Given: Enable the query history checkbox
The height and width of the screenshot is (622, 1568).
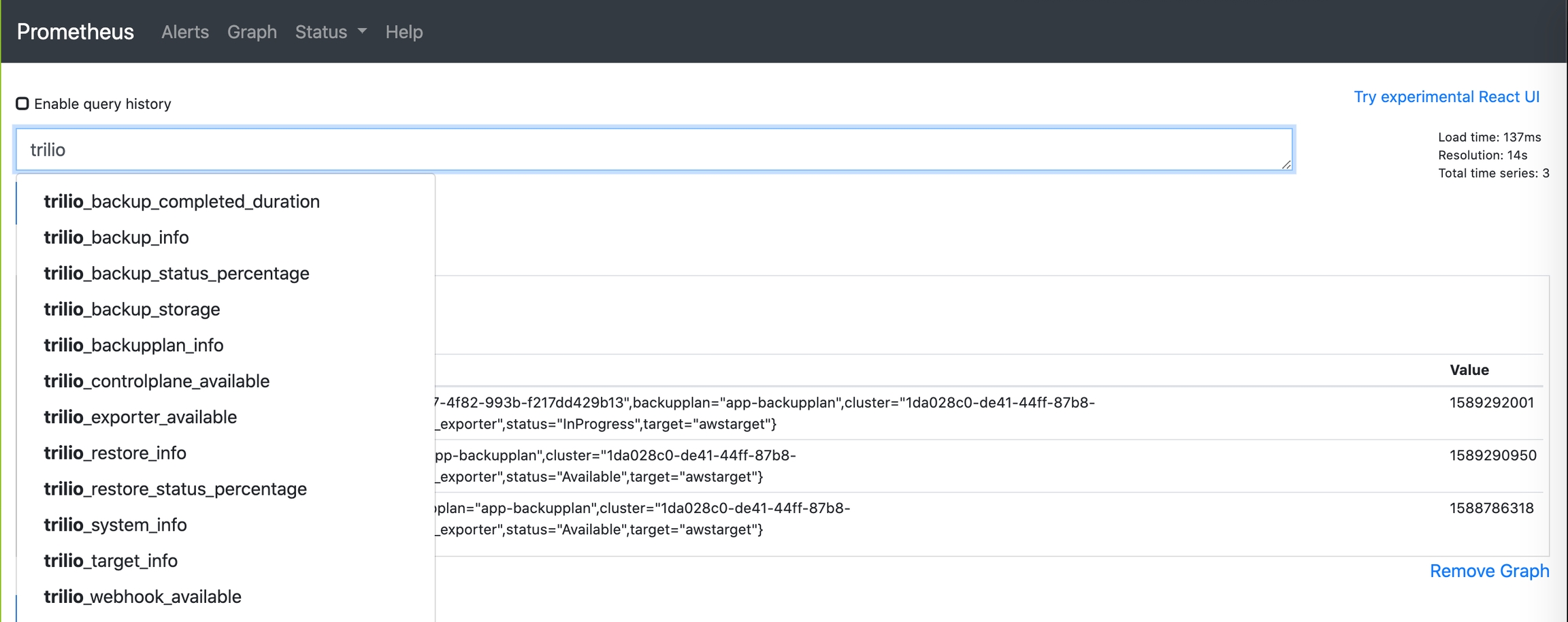Looking at the screenshot, I should 22,103.
